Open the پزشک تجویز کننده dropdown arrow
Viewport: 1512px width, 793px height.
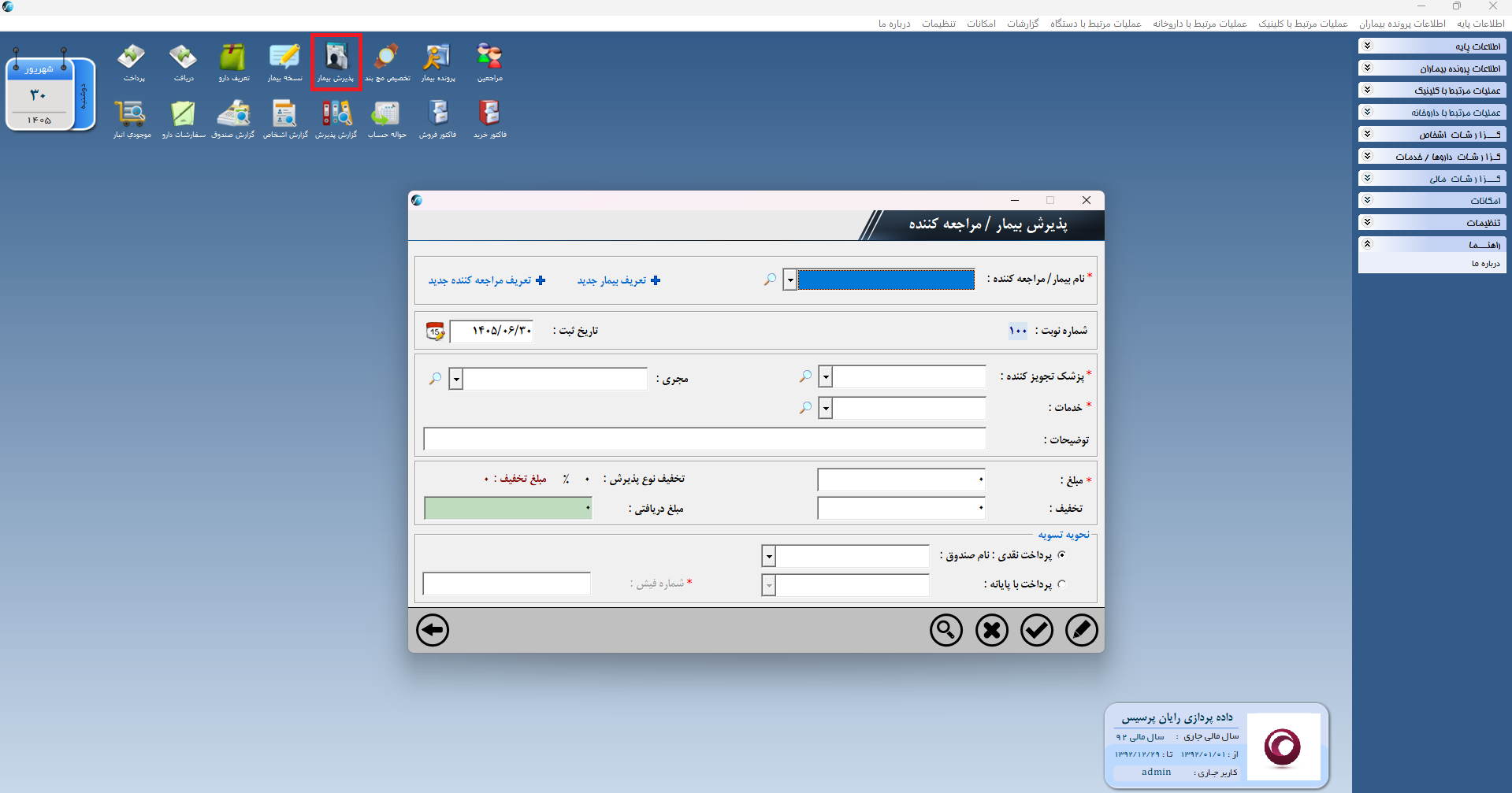coord(825,377)
